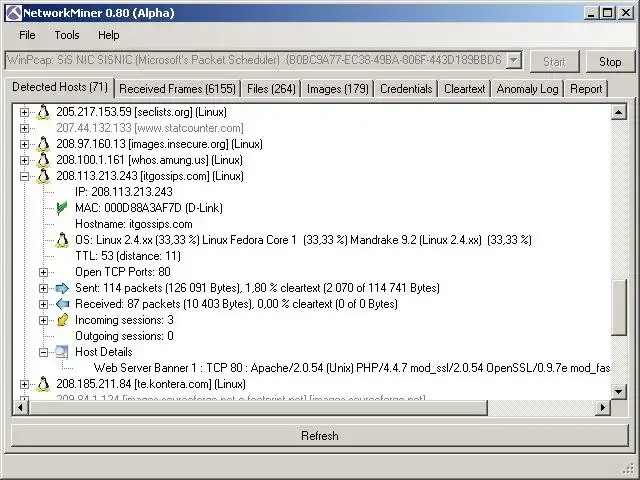Click penguin icon next to 208.100.1.161 whos.amung.us
The image size is (640, 480).
click(x=43, y=160)
